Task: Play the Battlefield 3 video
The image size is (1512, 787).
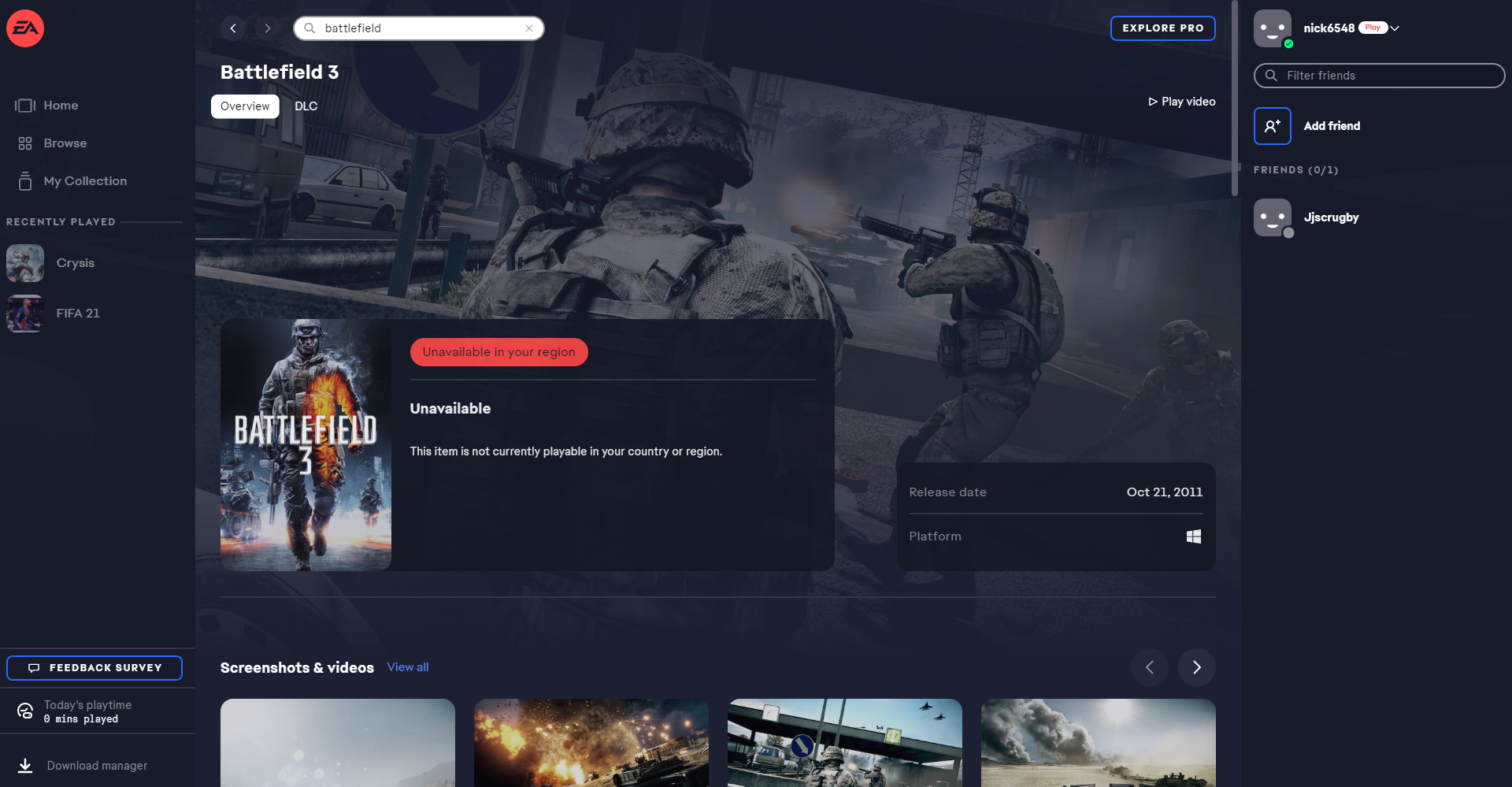Action: (1182, 102)
